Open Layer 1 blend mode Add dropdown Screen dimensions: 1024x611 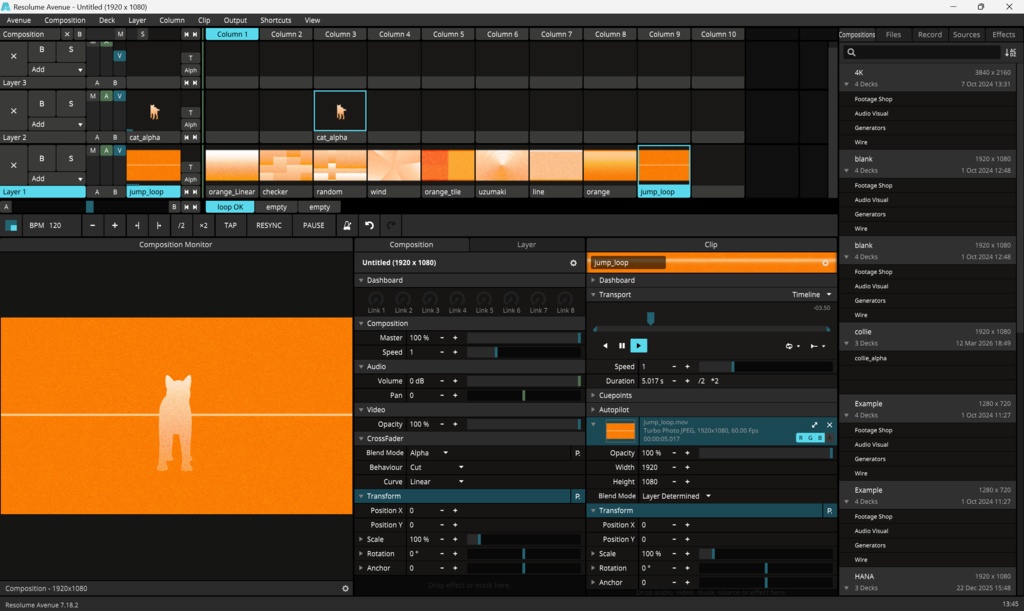click(x=57, y=179)
